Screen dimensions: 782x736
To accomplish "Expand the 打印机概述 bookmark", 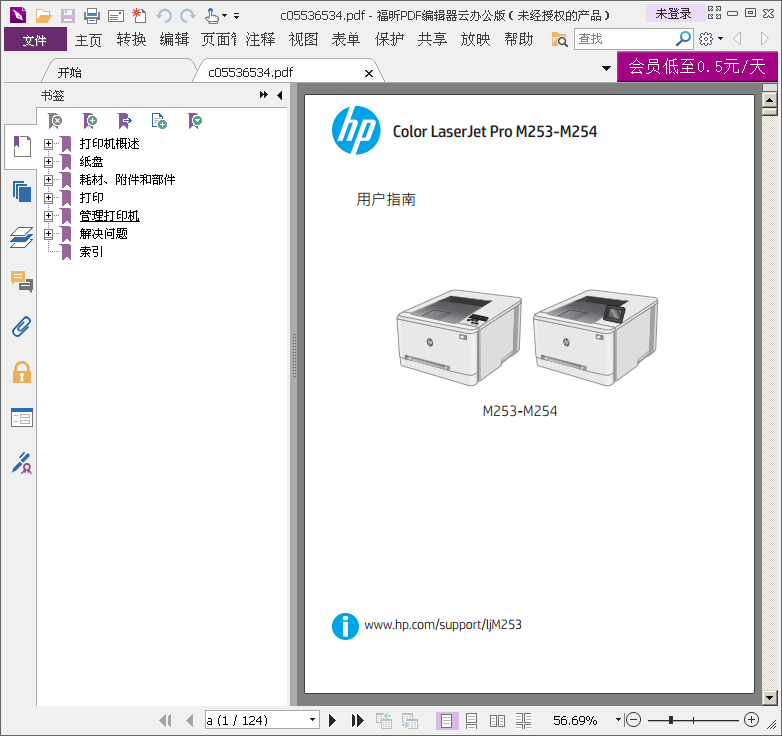I will click(48, 144).
